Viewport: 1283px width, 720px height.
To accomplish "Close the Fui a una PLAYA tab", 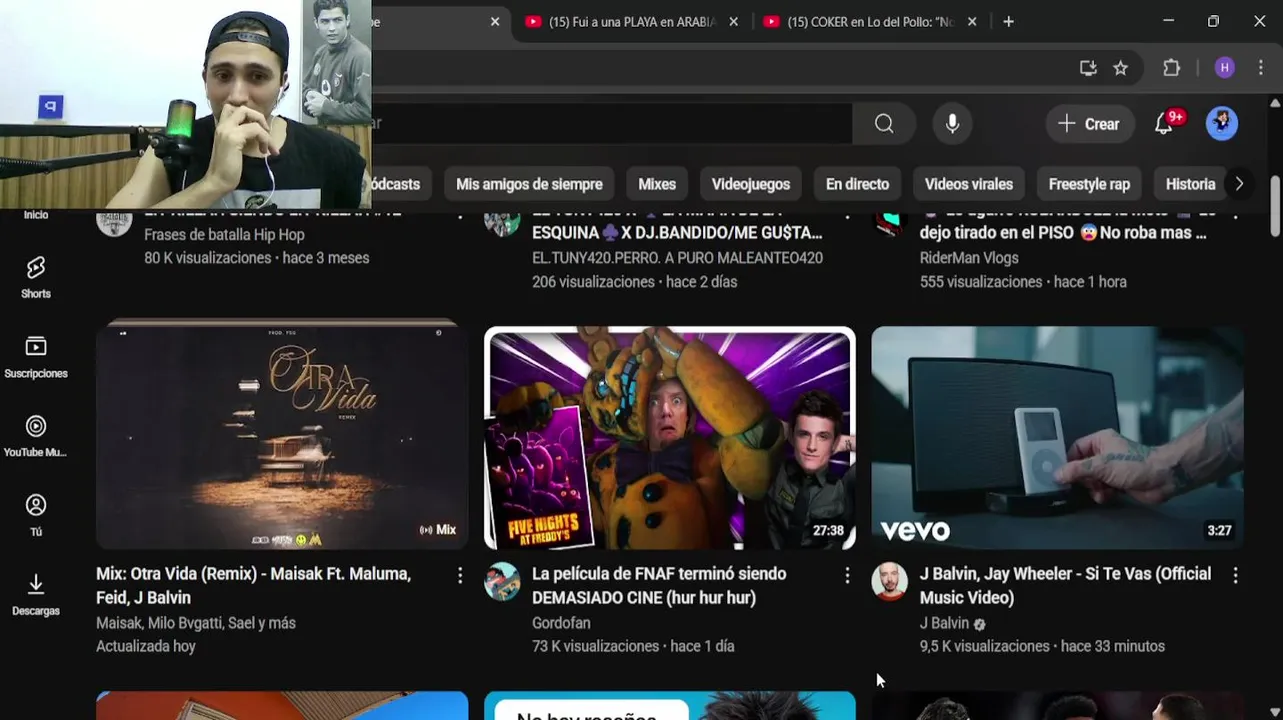I will coord(733,21).
